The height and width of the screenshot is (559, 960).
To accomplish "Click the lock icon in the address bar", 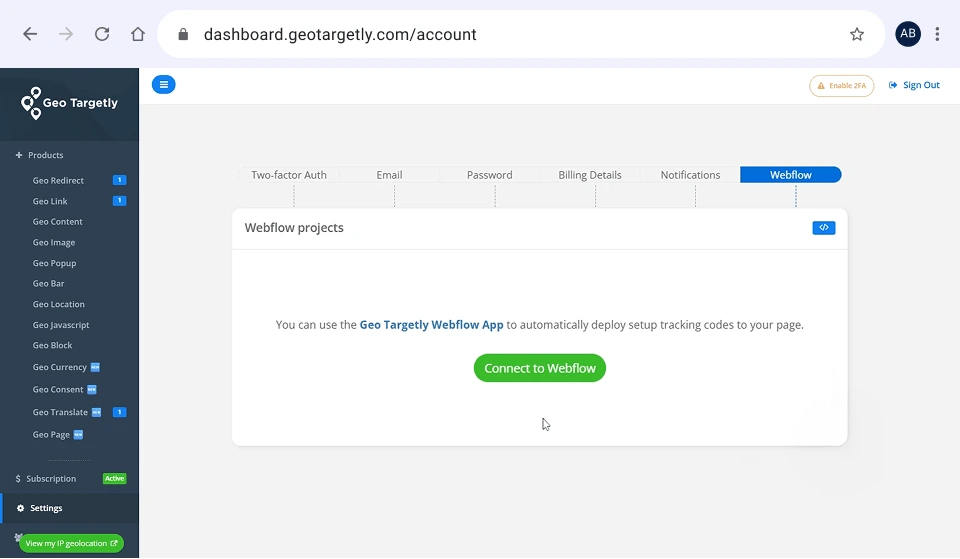I will coord(183,34).
